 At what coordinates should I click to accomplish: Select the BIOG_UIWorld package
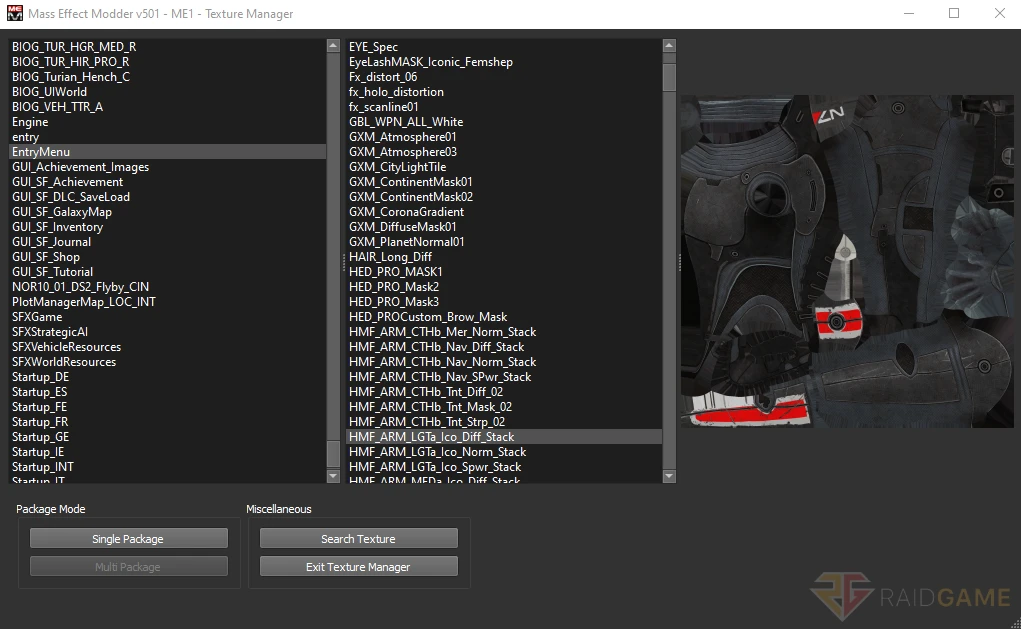(167, 92)
